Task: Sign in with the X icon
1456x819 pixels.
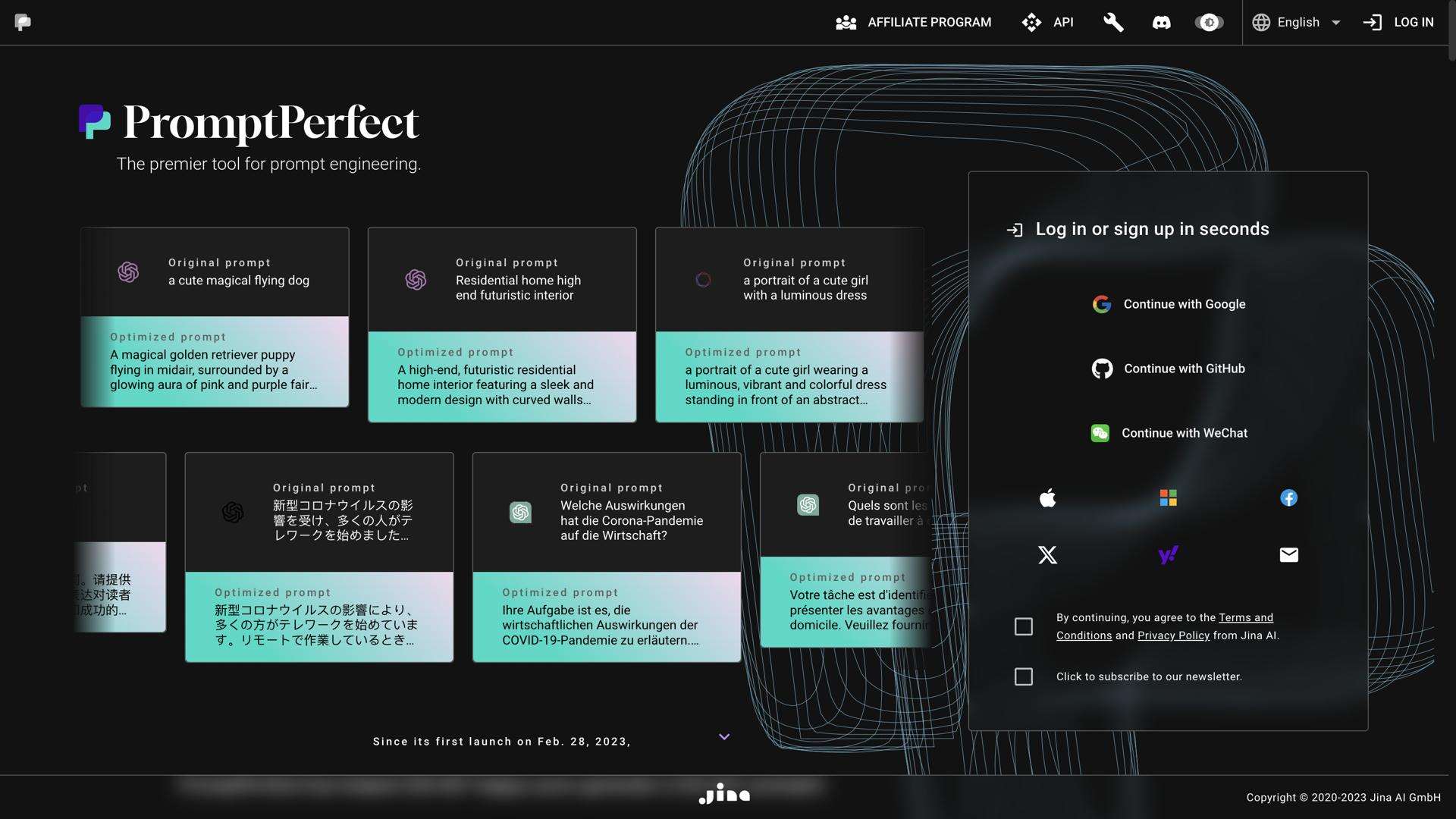Action: pyautogui.click(x=1047, y=555)
